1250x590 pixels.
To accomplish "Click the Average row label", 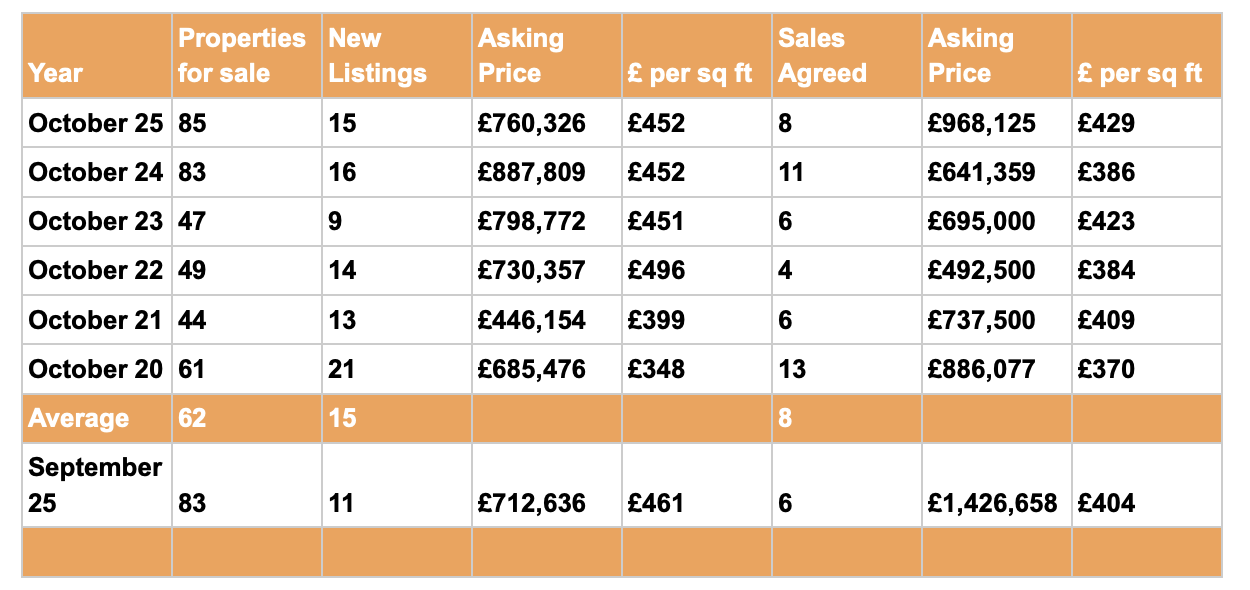I will [79, 418].
